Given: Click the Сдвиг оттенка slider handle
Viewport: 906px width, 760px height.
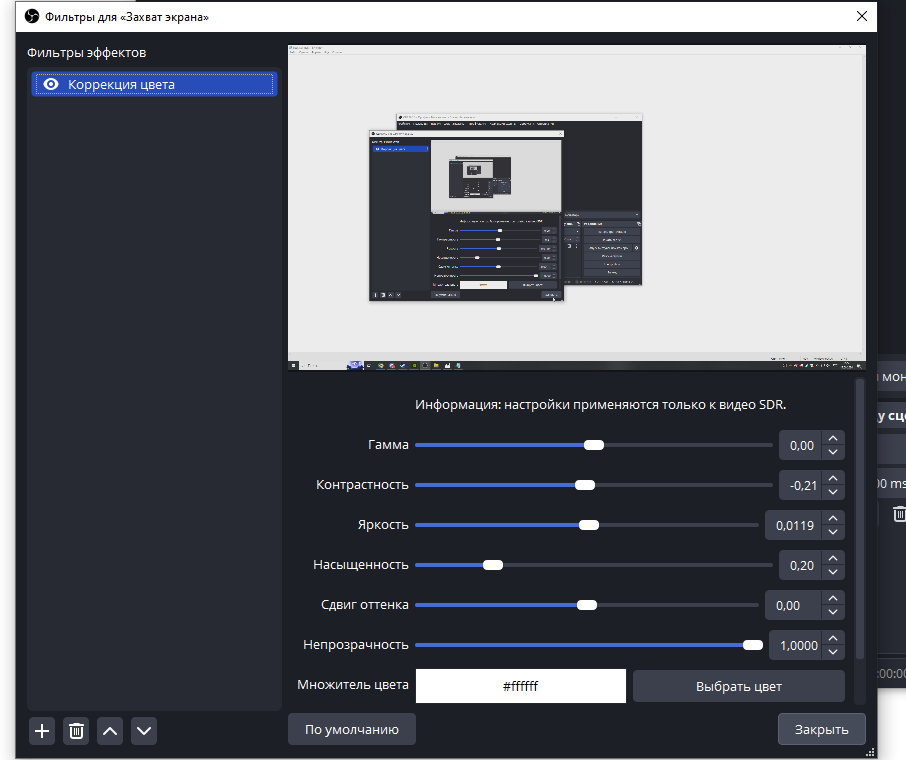Looking at the screenshot, I should point(586,605).
